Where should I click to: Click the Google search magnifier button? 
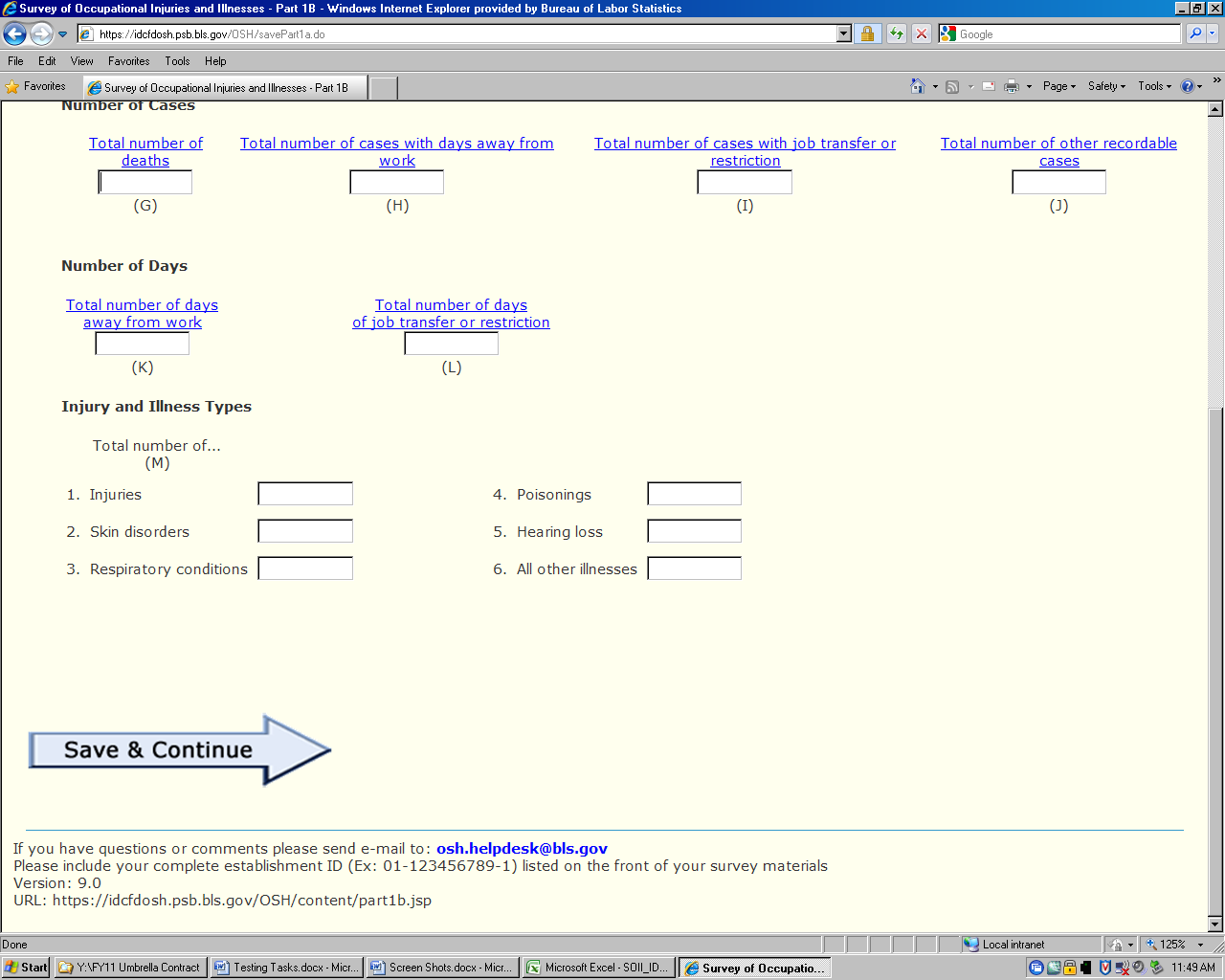[1195, 33]
